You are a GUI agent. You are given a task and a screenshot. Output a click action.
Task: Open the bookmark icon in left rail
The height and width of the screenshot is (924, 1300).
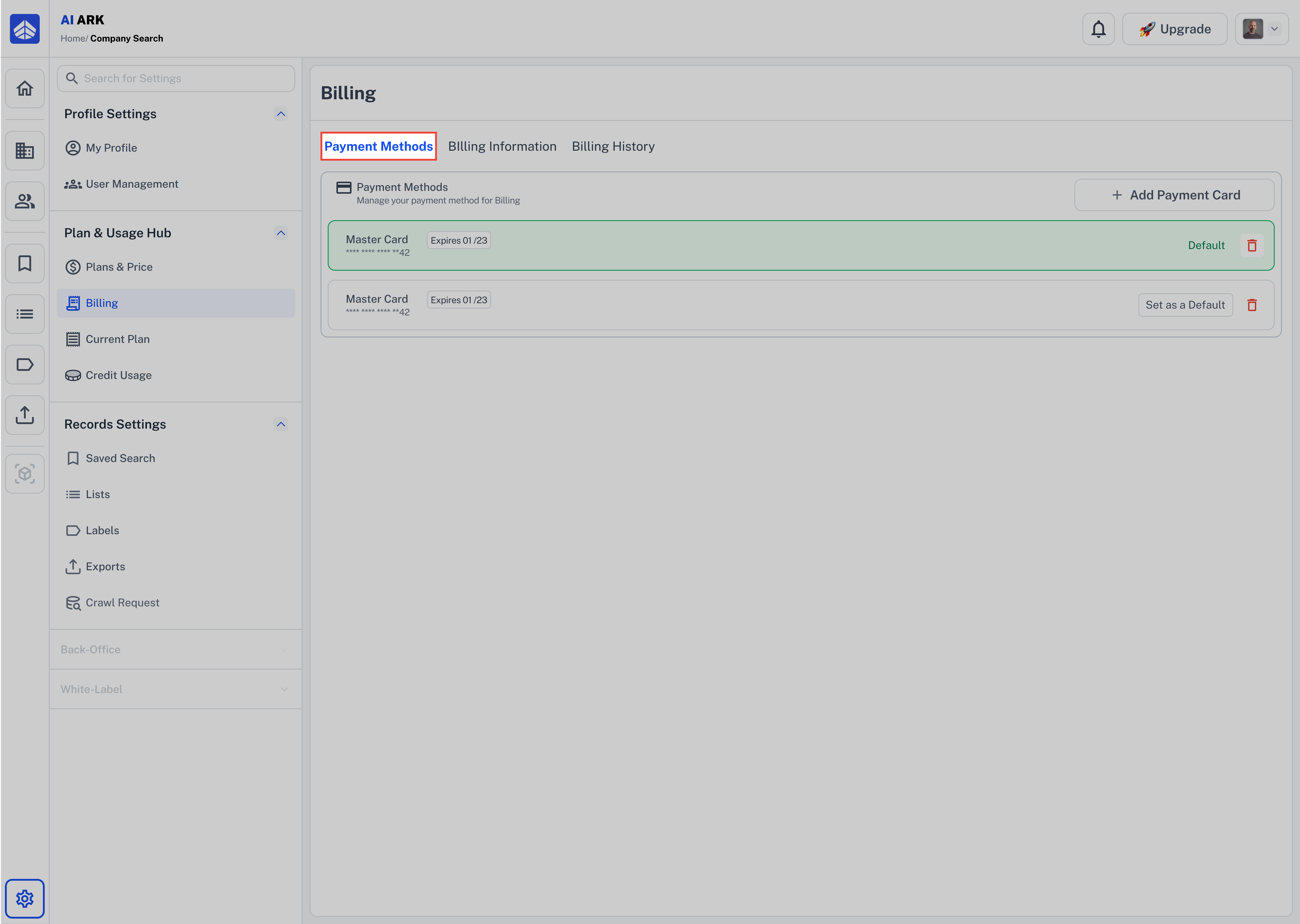[24, 263]
